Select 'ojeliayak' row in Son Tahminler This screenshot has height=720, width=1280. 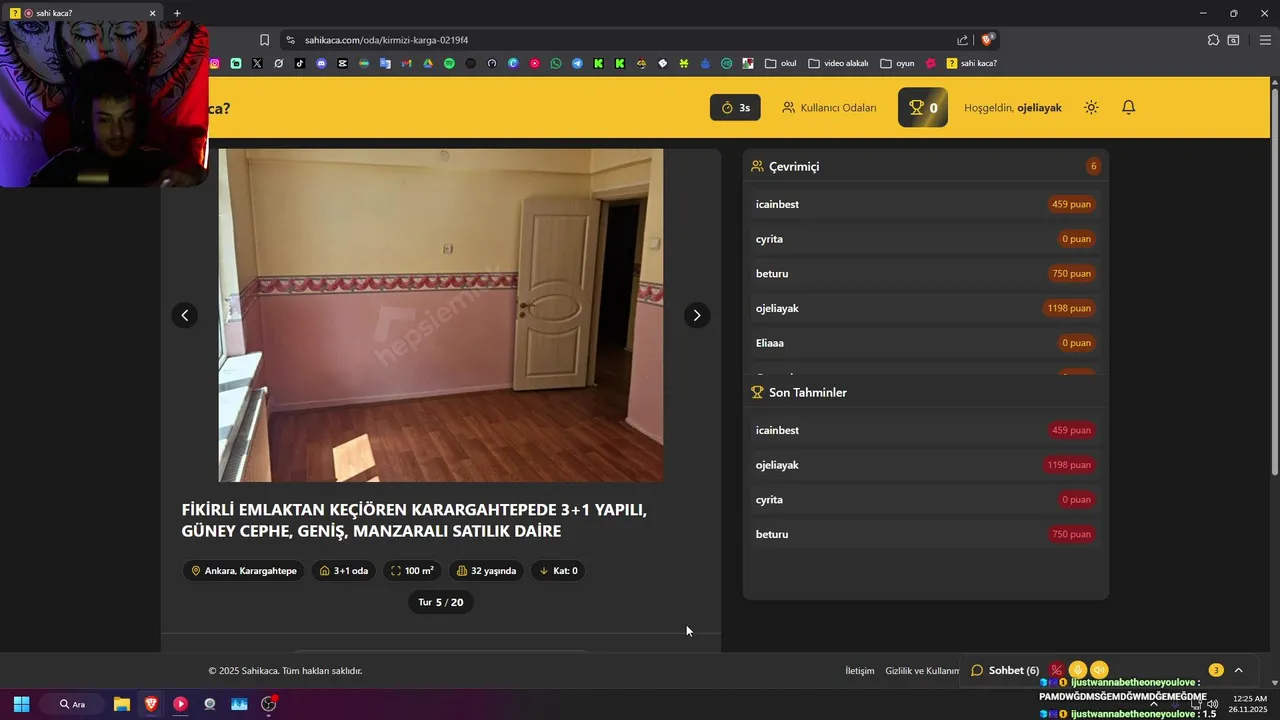click(x=925, y=465)
